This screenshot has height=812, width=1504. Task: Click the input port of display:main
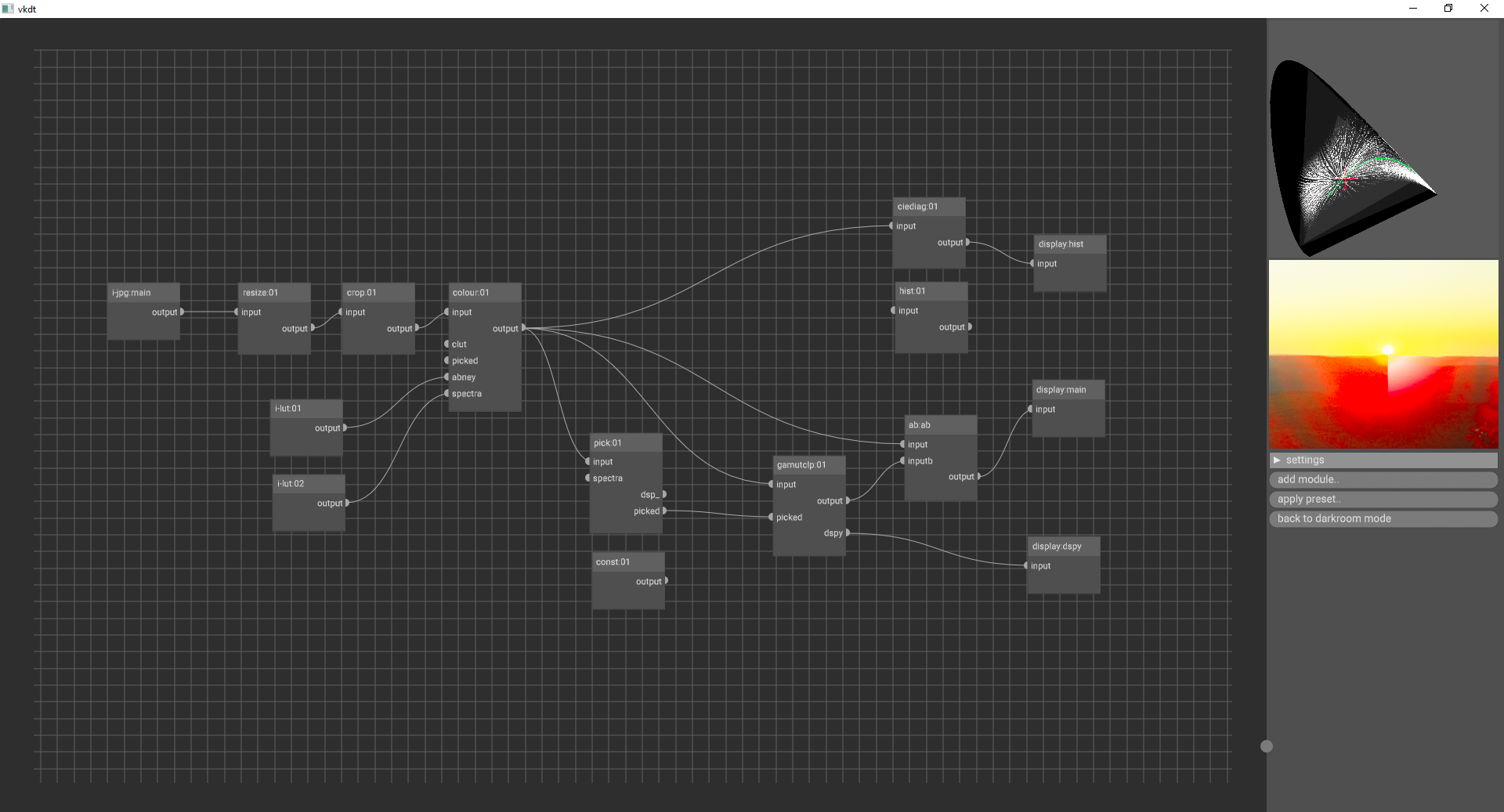[x=1031, y=410]
